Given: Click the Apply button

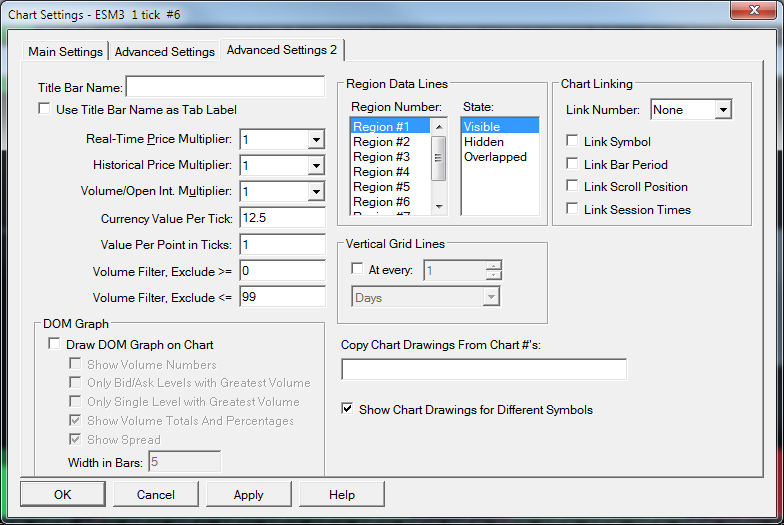Looking at the screenshot, I should point(248,494).
